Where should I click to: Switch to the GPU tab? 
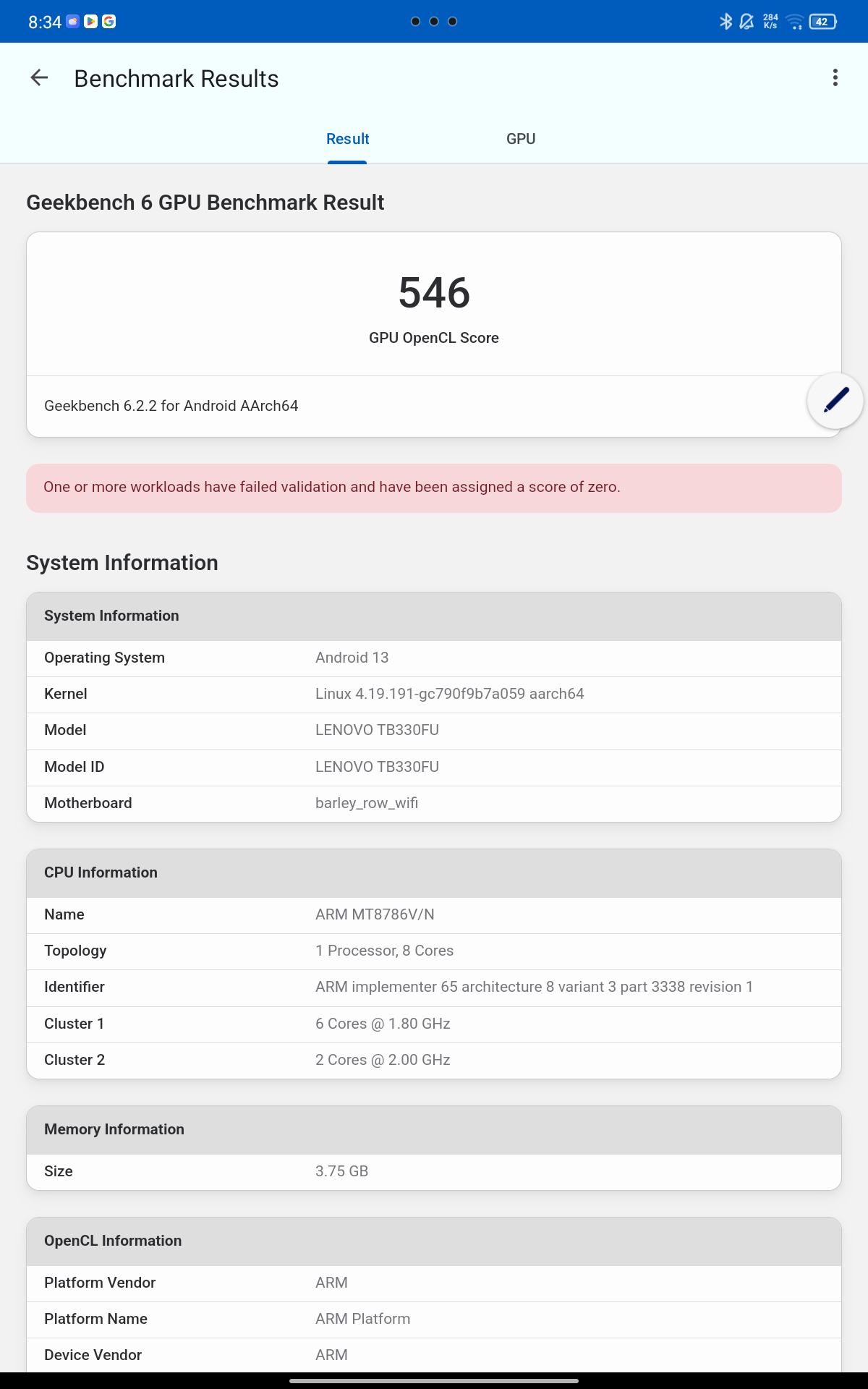click(521, 138)
